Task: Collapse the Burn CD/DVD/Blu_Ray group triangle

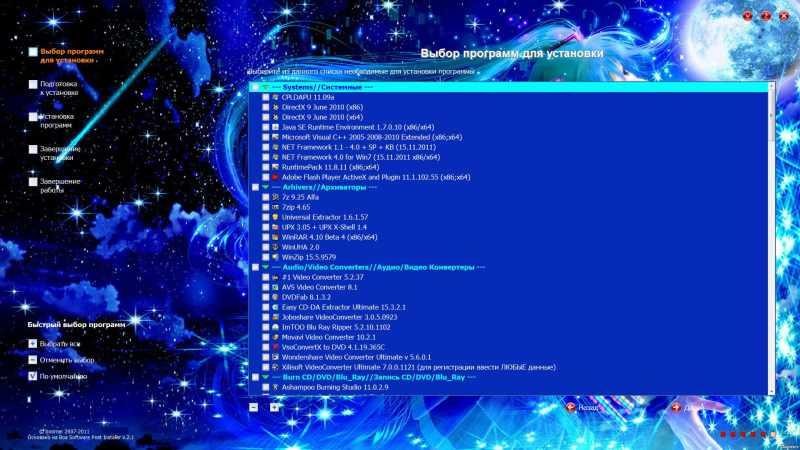Action: pyautogui.click(x=265, y=377)
